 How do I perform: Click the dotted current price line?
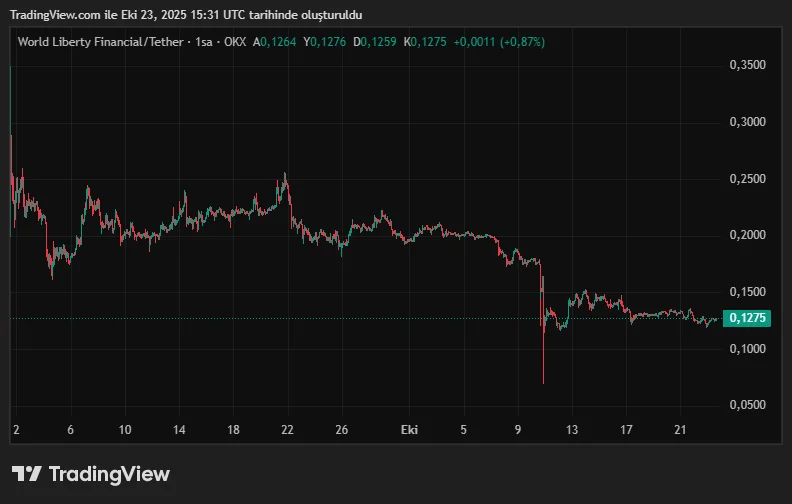(x=300, y=318)
